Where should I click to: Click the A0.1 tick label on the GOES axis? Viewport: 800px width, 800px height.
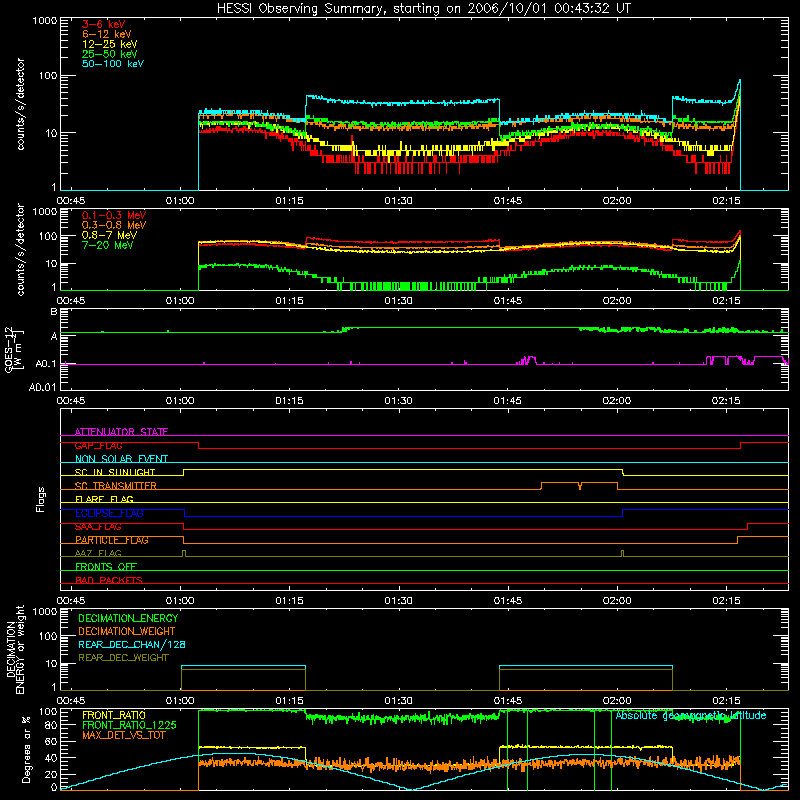click(45, 364)
